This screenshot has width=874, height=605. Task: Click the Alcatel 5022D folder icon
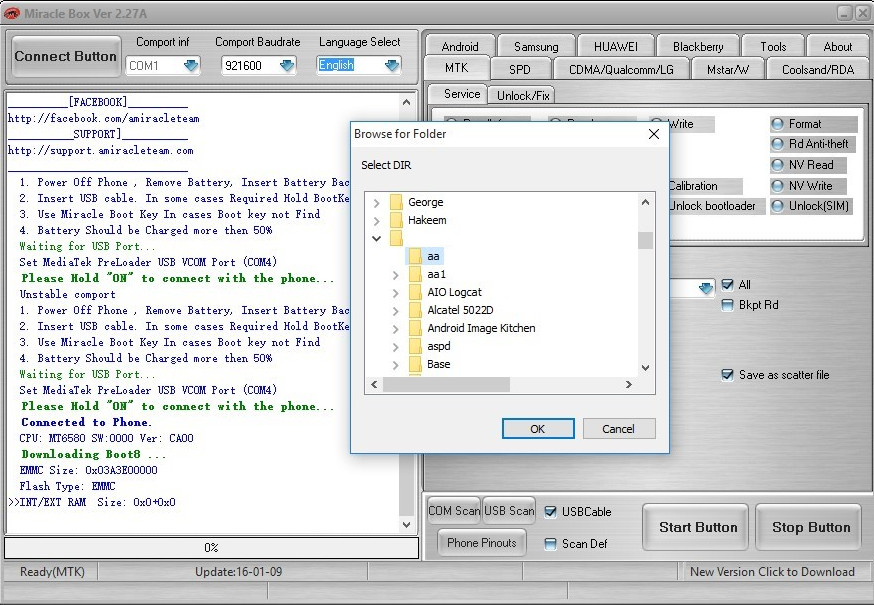click(415, 309)
